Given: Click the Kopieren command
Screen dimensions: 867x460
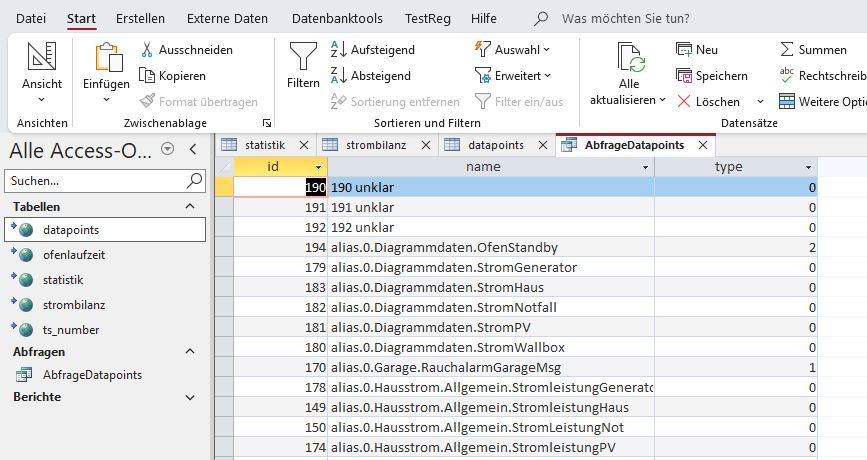Looking at the screenshot, I should pyautogui.click(x=173, y=76).
